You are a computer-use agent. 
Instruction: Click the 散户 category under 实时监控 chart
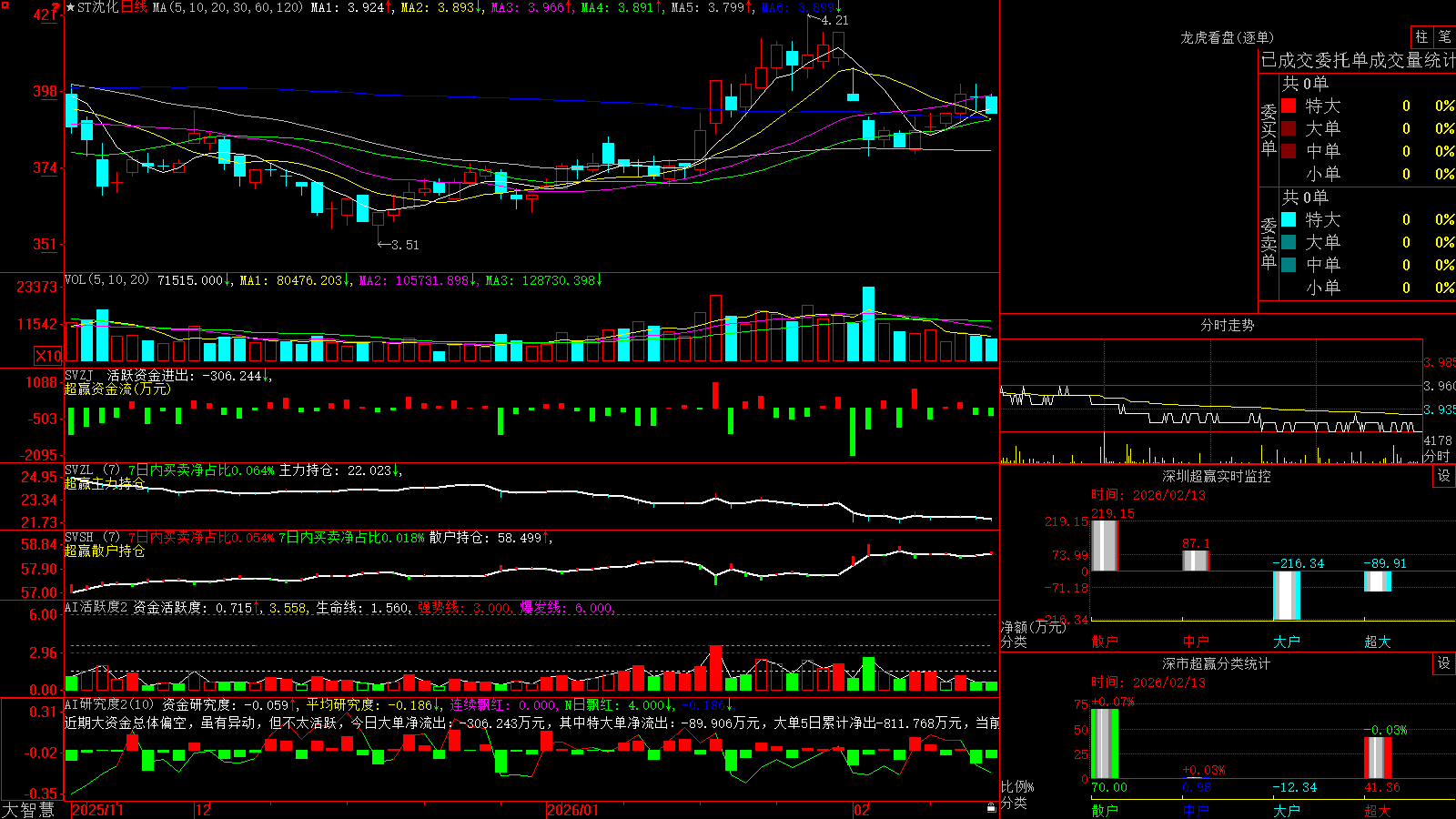tap(1105, 642)
